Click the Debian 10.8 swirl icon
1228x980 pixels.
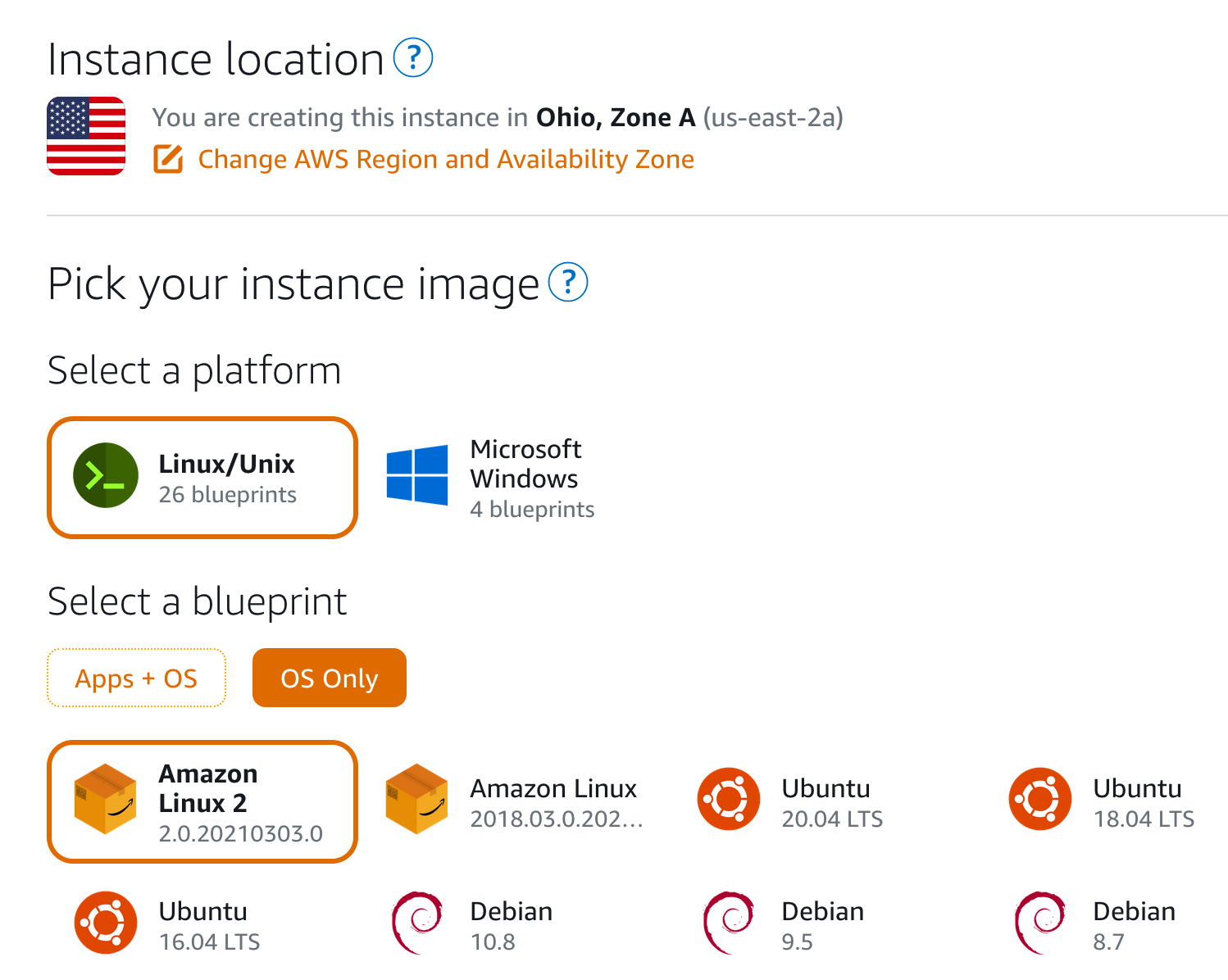coord(417,923)
